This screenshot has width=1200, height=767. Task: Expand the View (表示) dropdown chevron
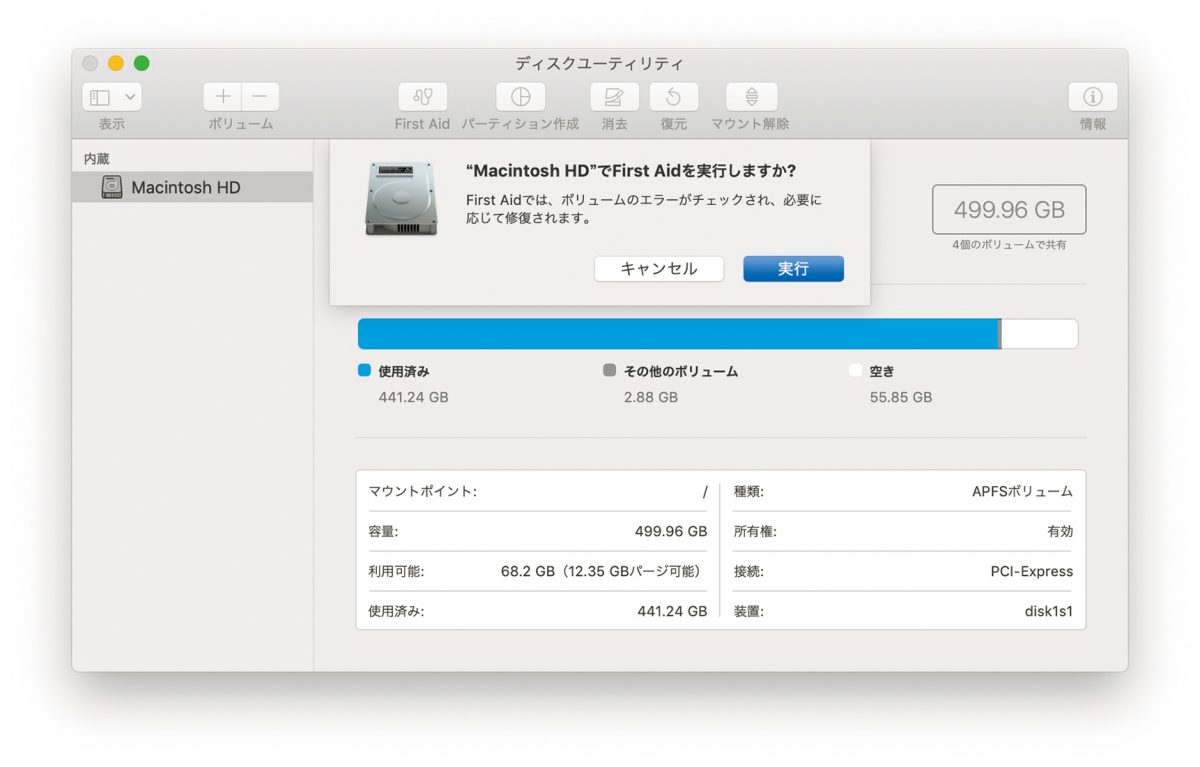pyautogui.click(x=130, y=97)
